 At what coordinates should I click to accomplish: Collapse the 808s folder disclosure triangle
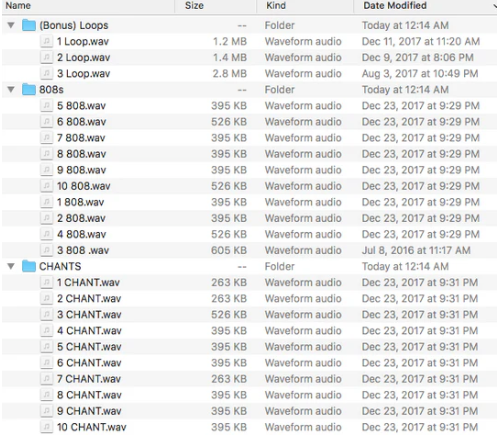tap(11, 90)
